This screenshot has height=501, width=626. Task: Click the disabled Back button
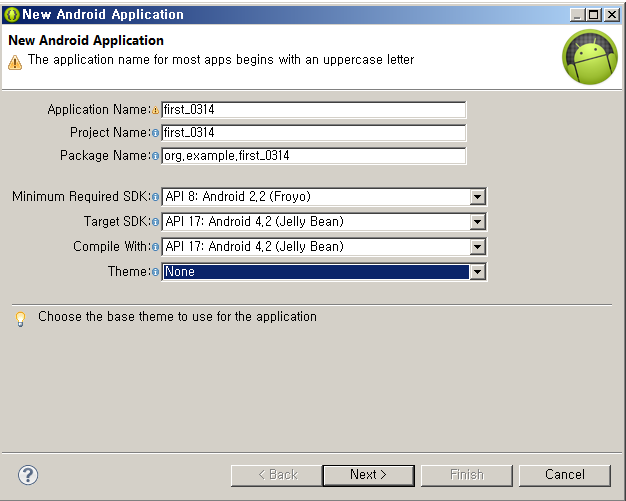[277, 475]
